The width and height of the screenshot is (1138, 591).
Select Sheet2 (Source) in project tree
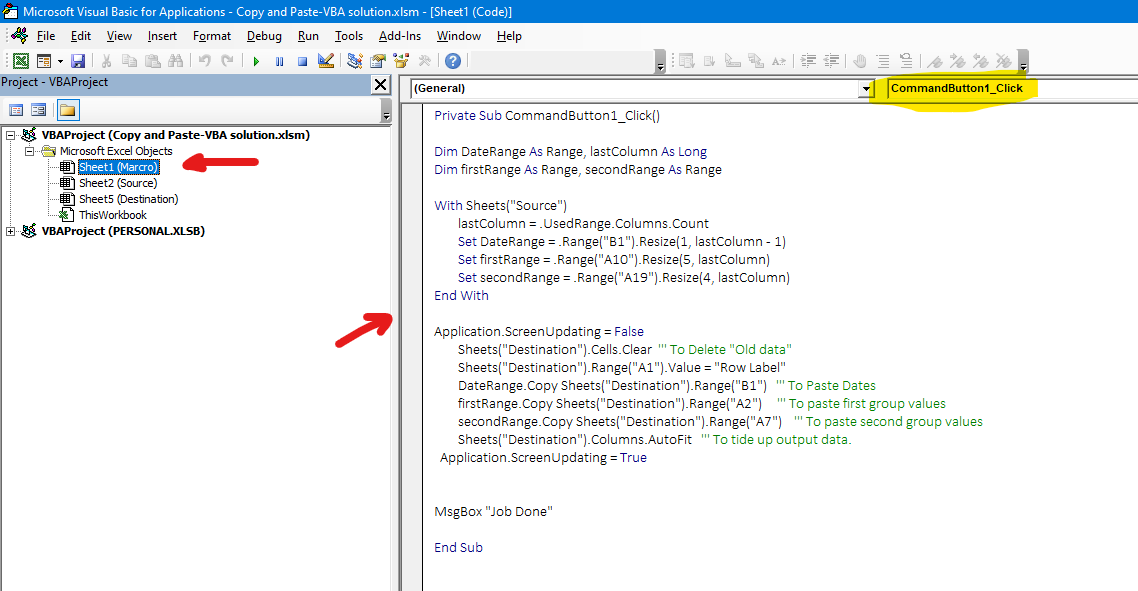click(x=118, y=183)
